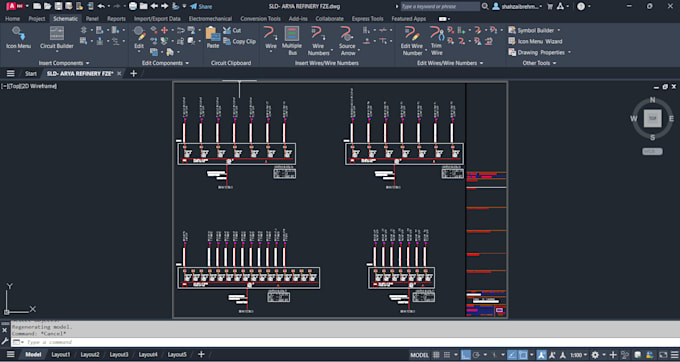Launch Circuit Builder

point(57,38)
